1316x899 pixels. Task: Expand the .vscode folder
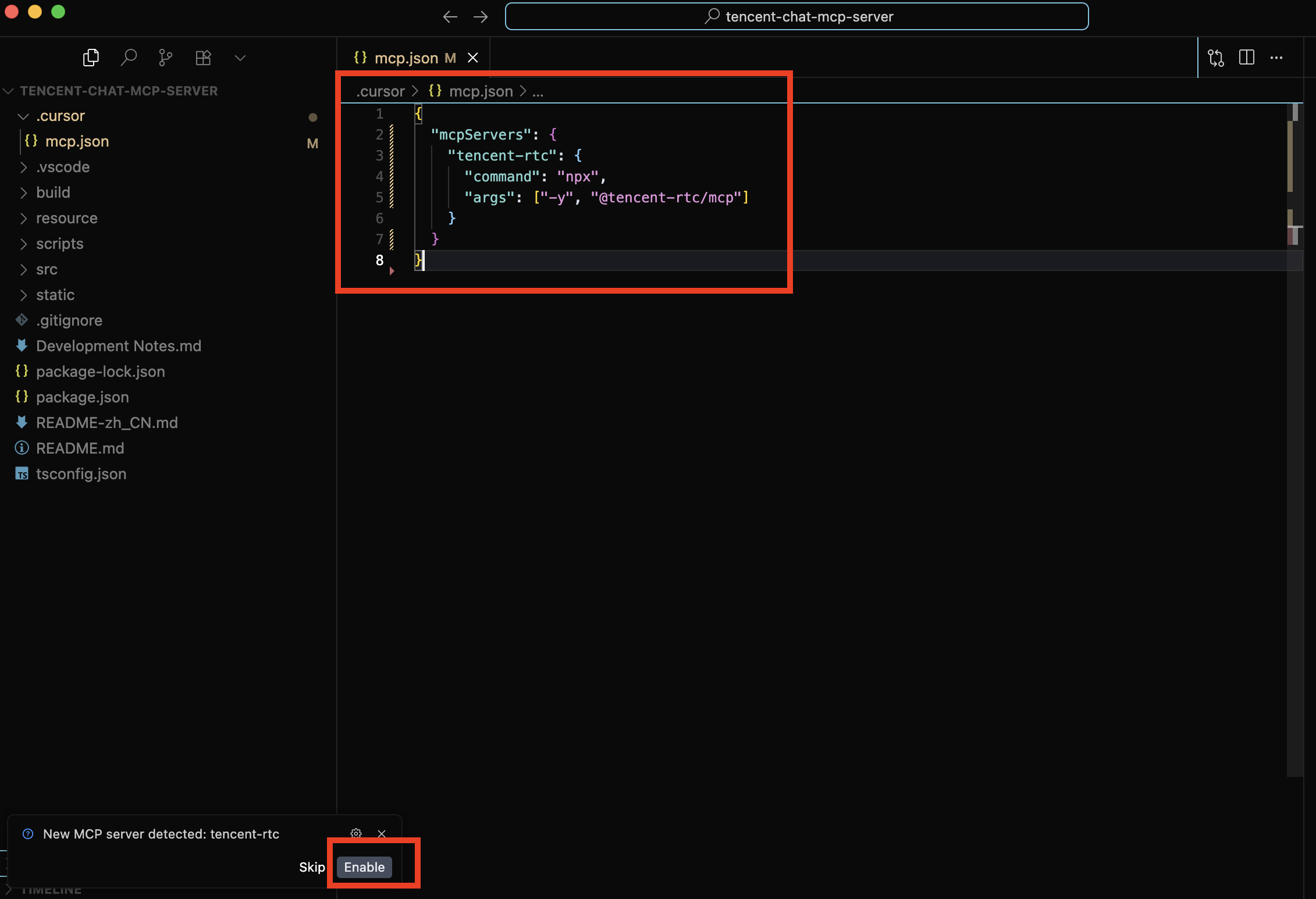[x=63, y=167]
